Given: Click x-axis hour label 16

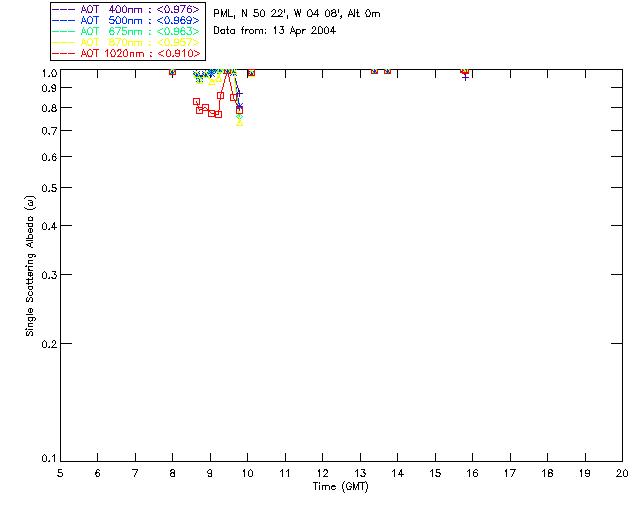Looking at the screenshot, I should [x=473, y=473].
